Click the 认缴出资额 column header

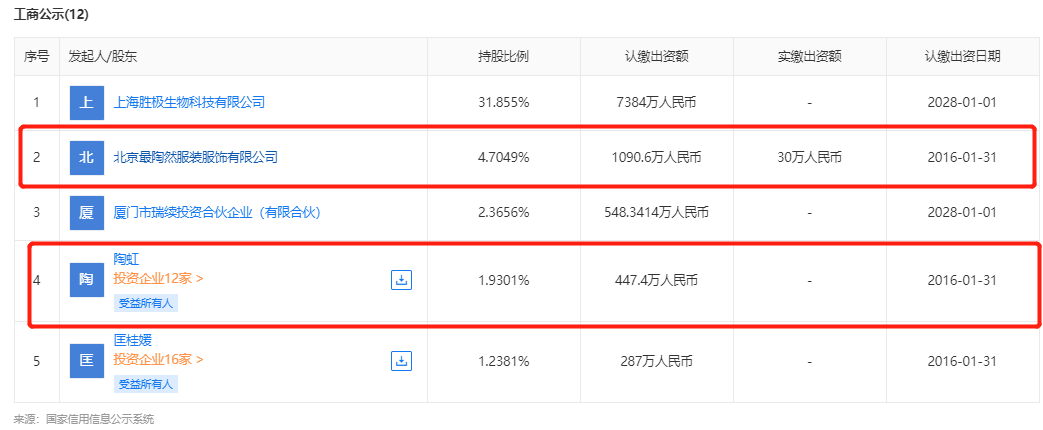tap(657, 57)
